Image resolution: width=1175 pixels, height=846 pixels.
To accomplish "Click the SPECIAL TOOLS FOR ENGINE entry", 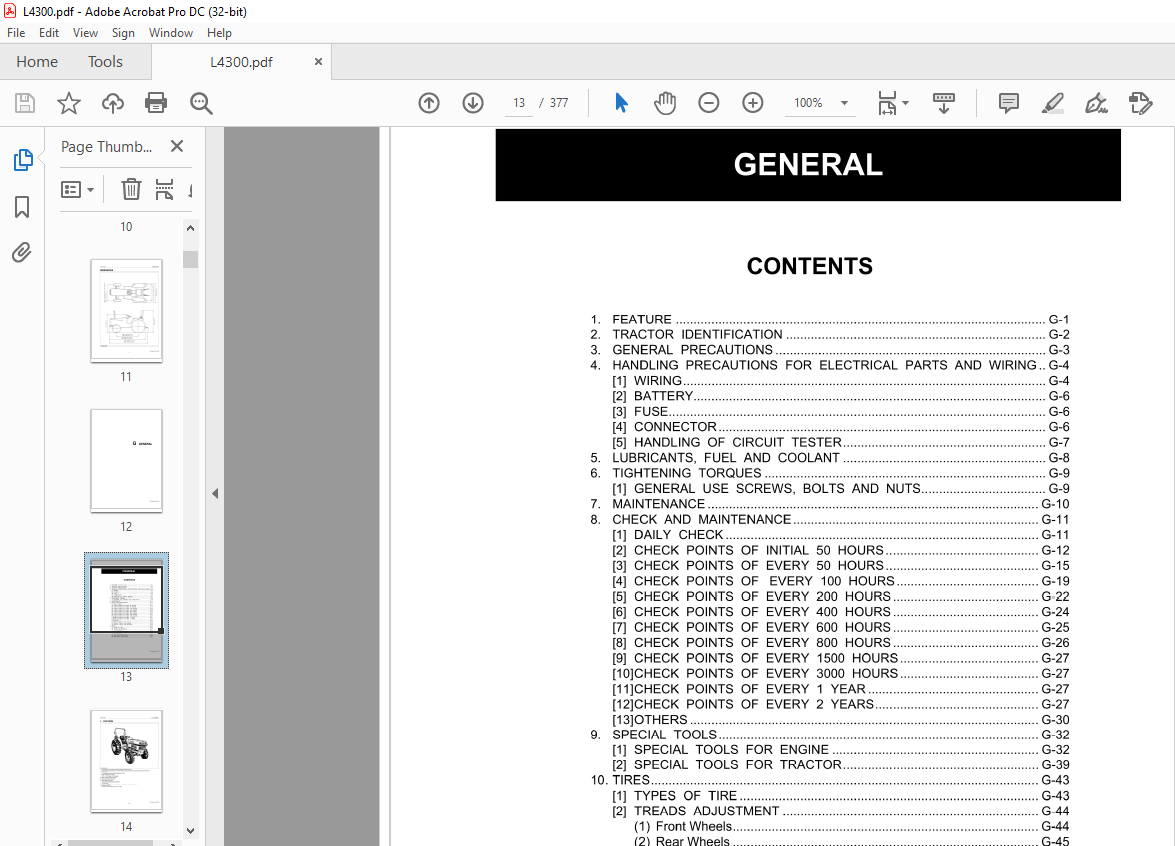I will 841,749.
